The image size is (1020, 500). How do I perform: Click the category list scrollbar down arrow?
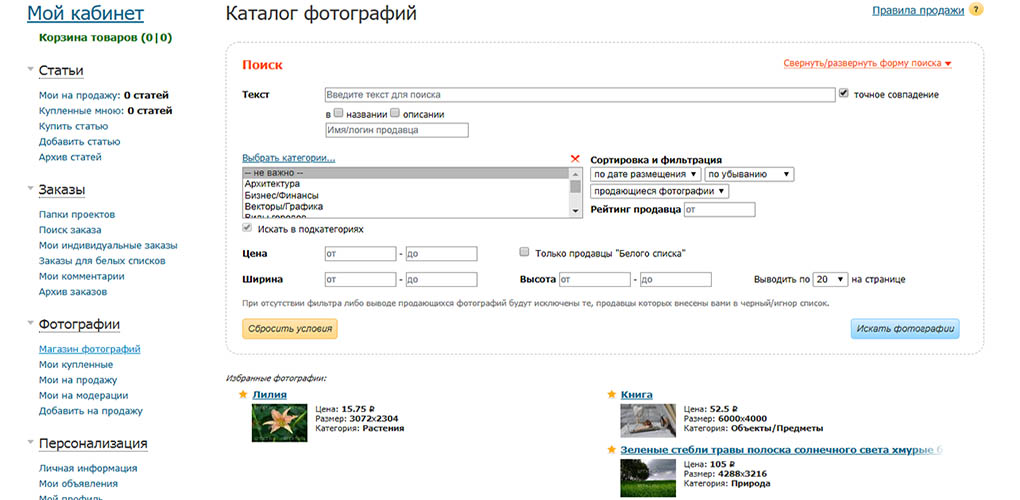pos(575,212)
